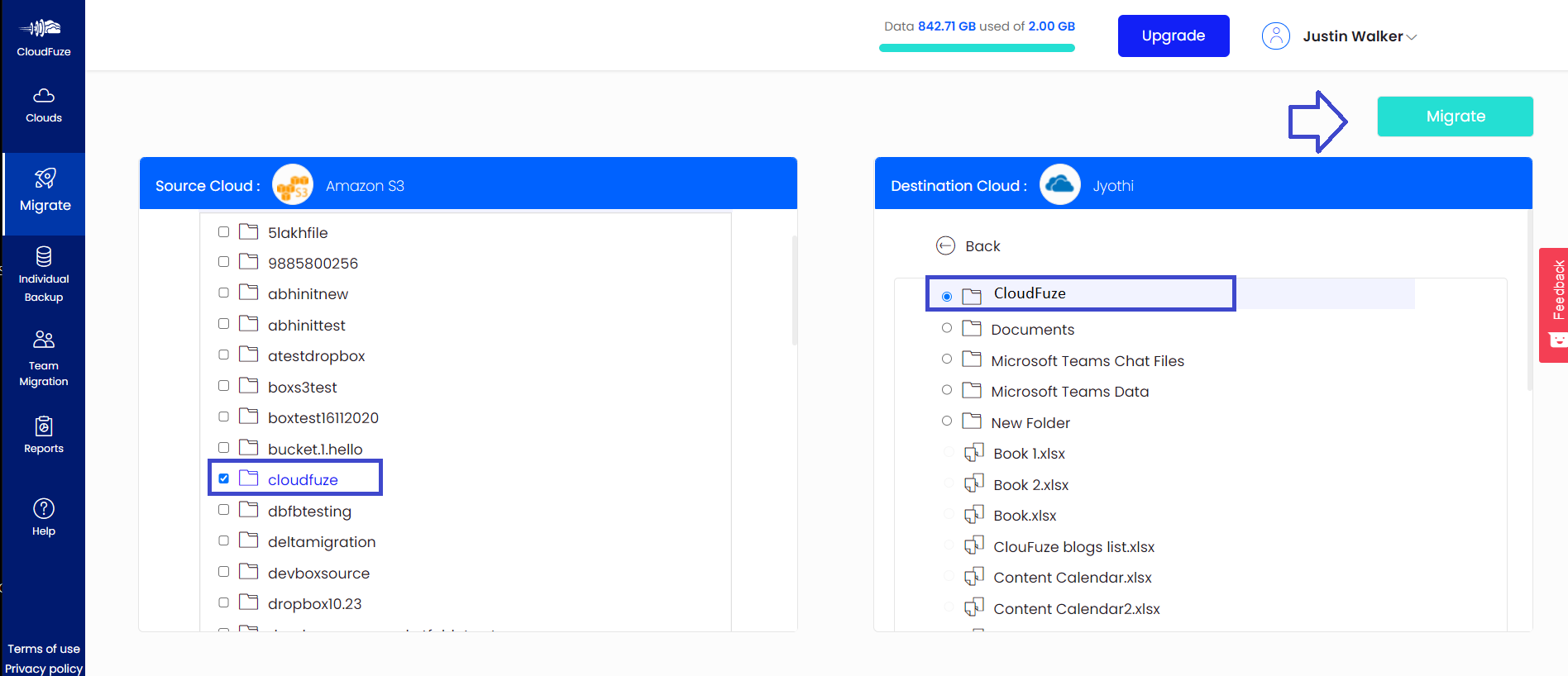Click the deltamigration folder icon

pyautogui.click(x=249, y=540)
